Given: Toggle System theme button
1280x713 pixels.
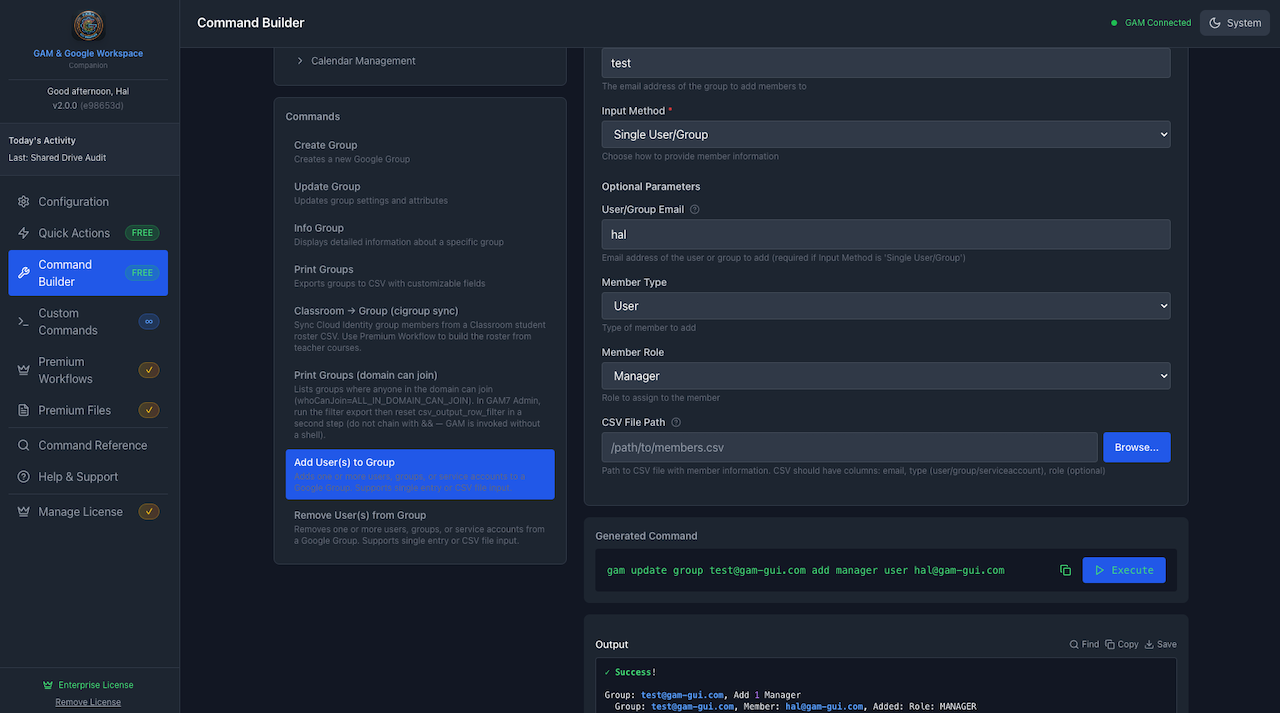Looking at the screenshot, I should point(1235,23).
